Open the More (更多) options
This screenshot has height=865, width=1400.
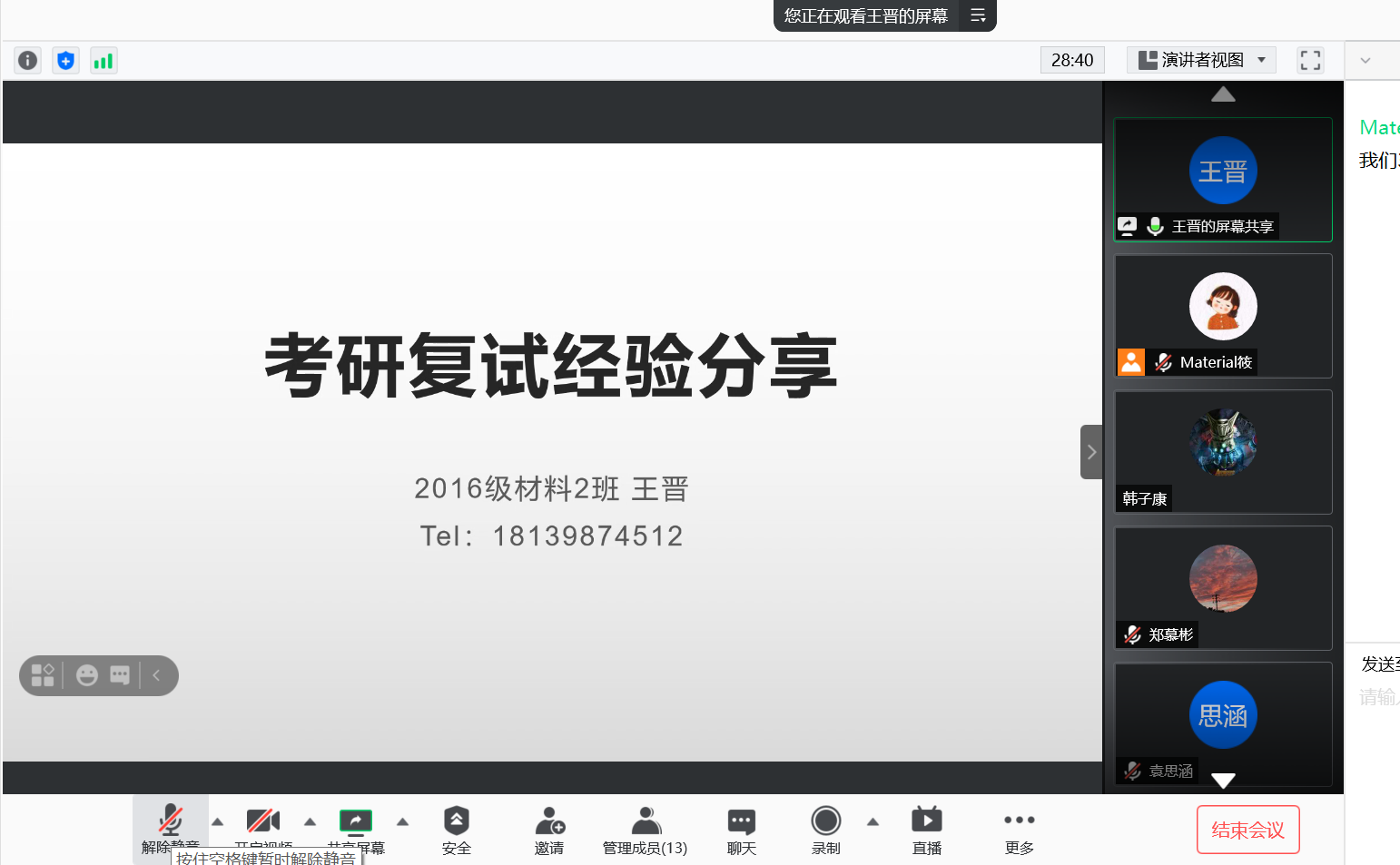tap(1019, 830)
